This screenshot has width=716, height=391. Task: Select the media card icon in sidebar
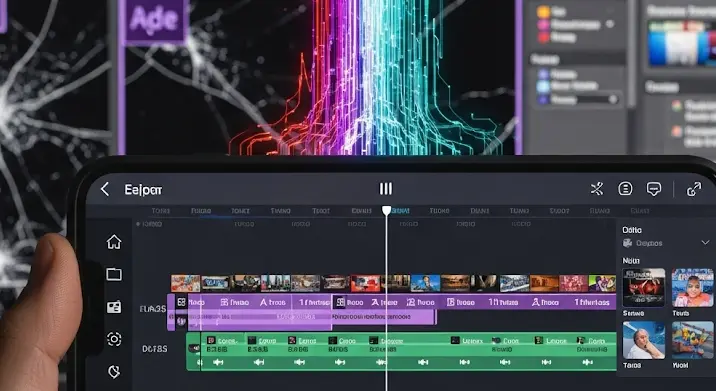point(114,307)
